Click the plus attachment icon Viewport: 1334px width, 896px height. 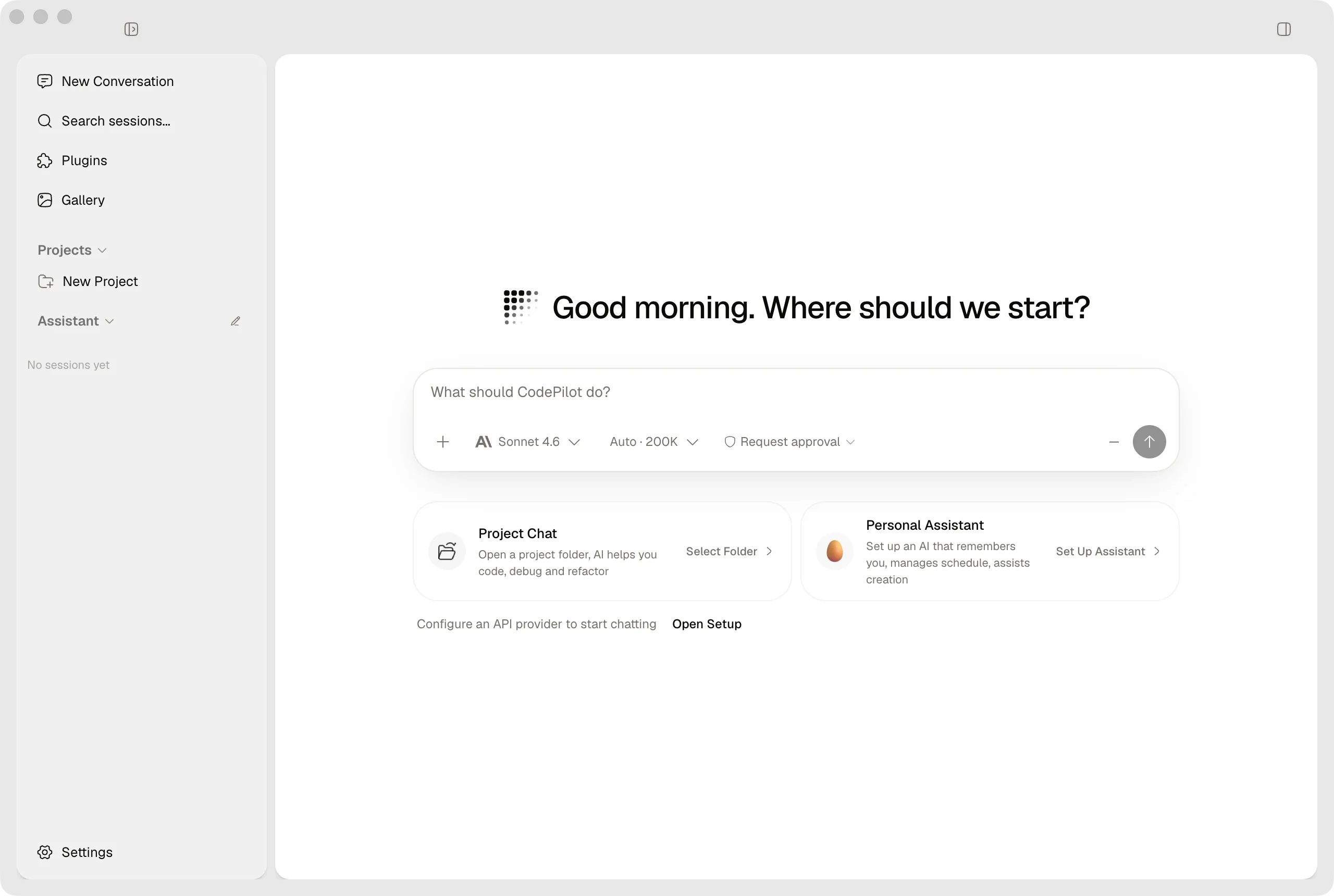(x=443, y=442)
